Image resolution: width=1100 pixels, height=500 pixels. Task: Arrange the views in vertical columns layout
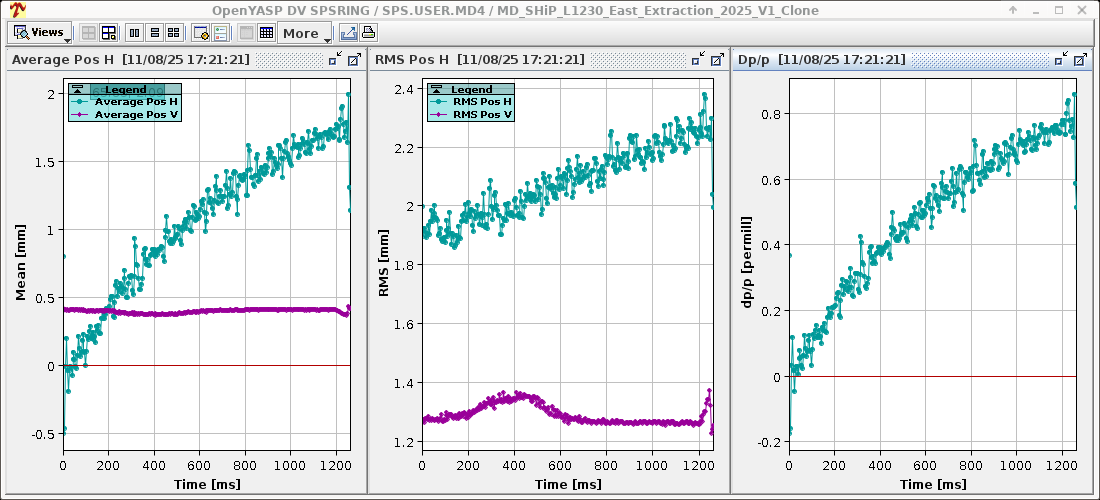coord(136,33)
